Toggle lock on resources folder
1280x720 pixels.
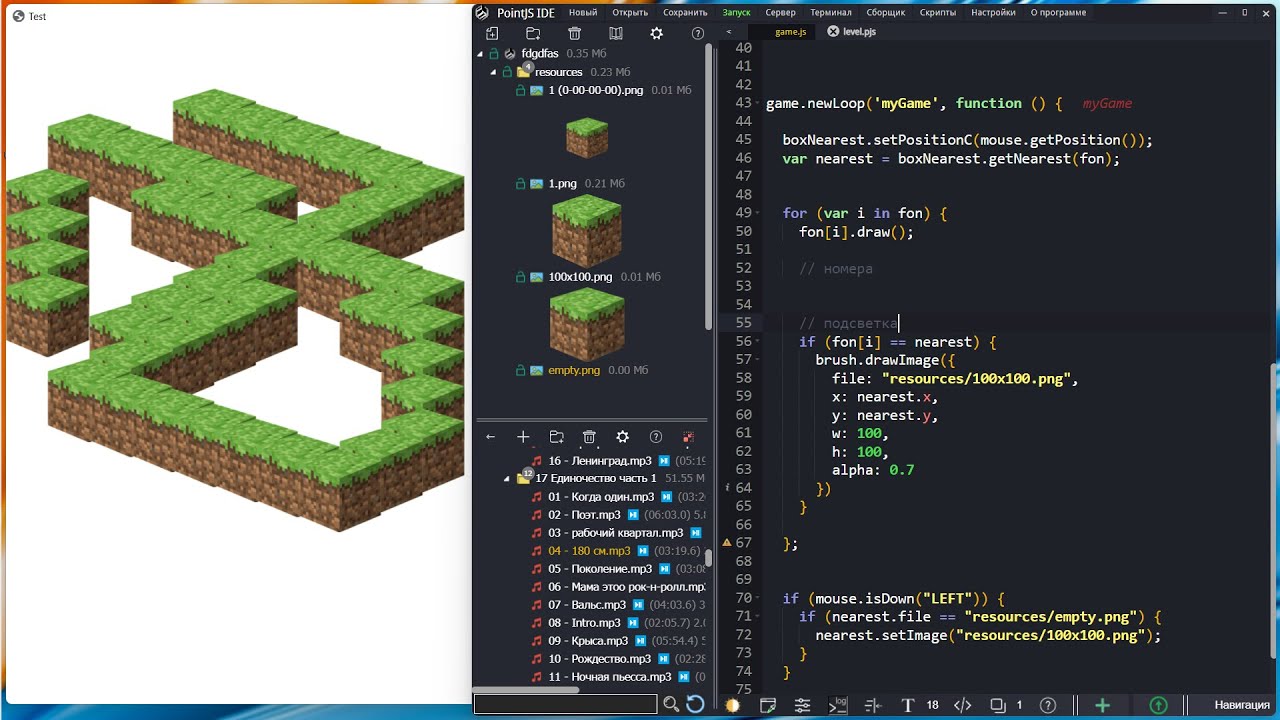(x=507, y=72)
